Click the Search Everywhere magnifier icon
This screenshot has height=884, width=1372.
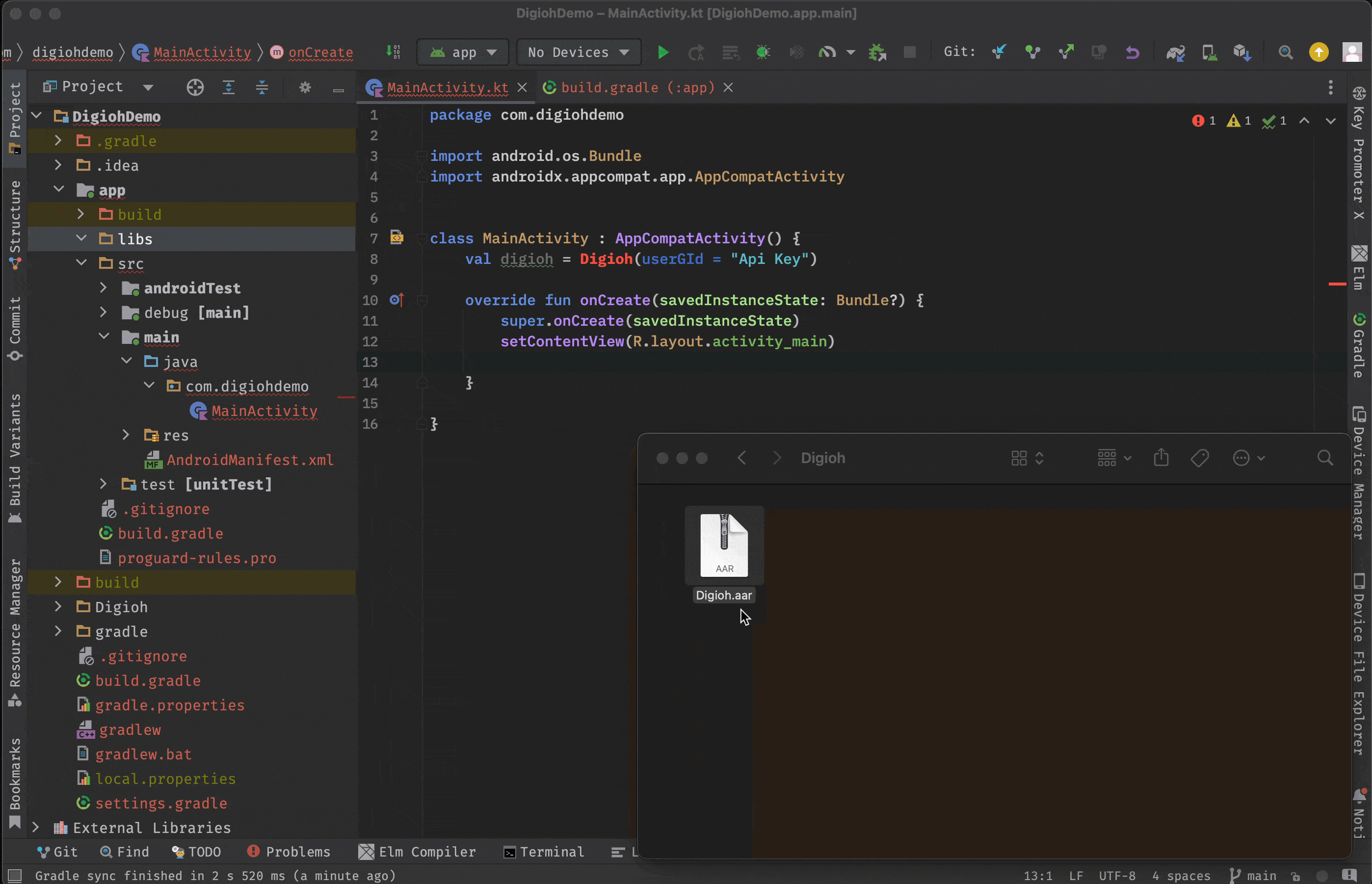[1285, 52]
